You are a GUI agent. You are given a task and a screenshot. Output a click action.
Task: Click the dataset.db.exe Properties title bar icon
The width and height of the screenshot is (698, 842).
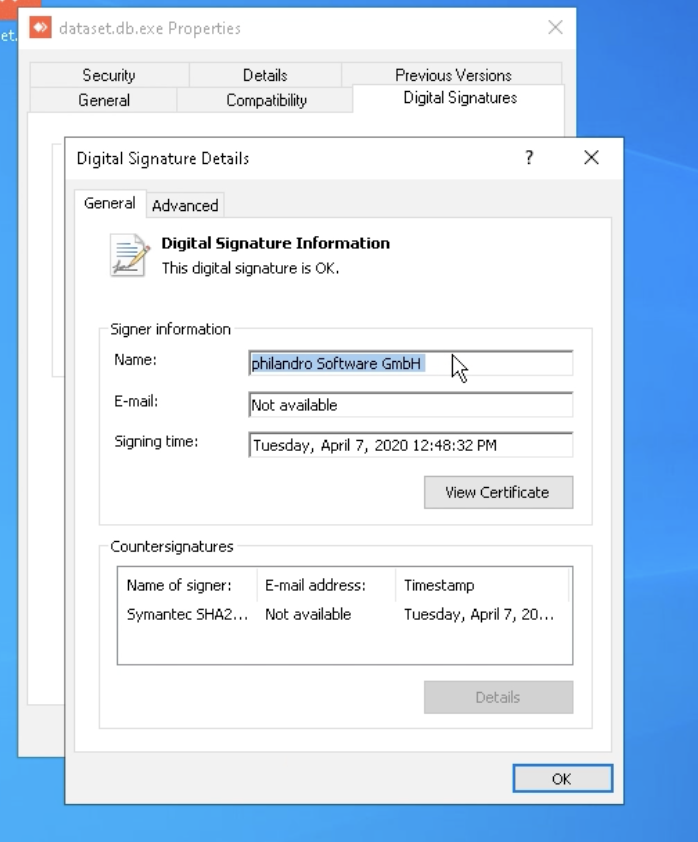click(41, 28)
